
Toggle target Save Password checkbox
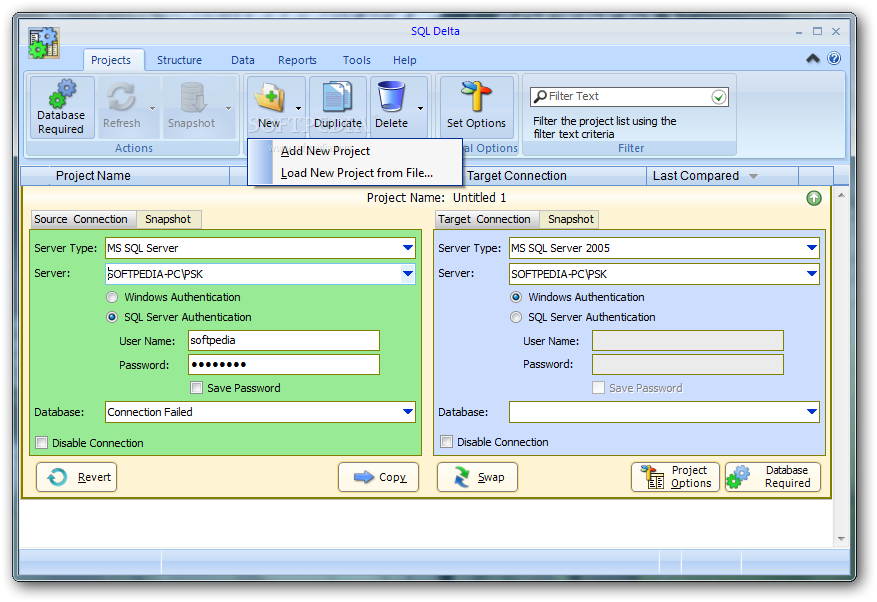tap(598, 388)
